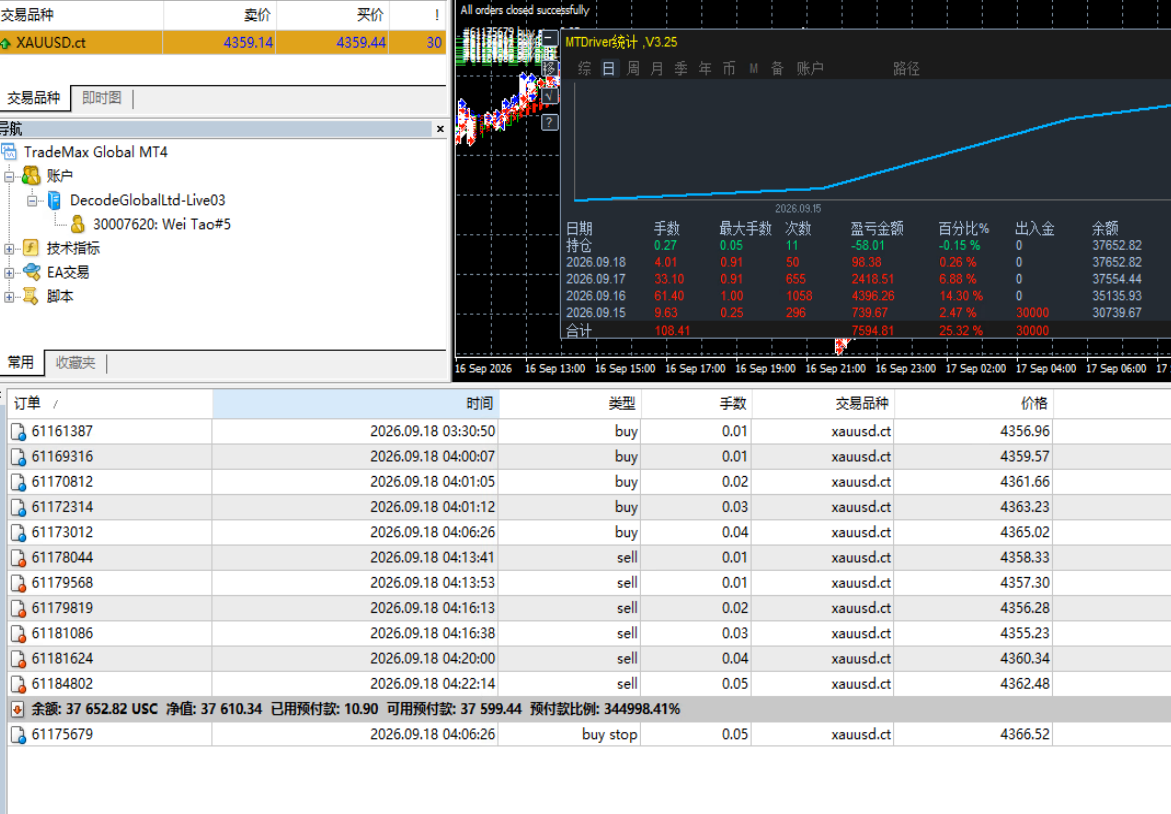Click the 卖价 column header in market watch
This screenshot has width=1171, height=814.
(x=220, y=14)
